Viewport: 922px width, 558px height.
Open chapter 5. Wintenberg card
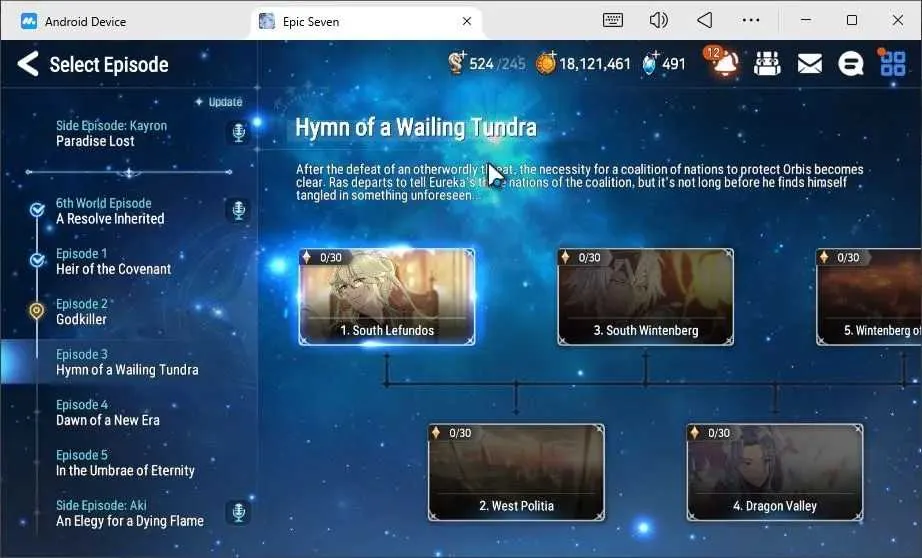(x=869, y=297)
